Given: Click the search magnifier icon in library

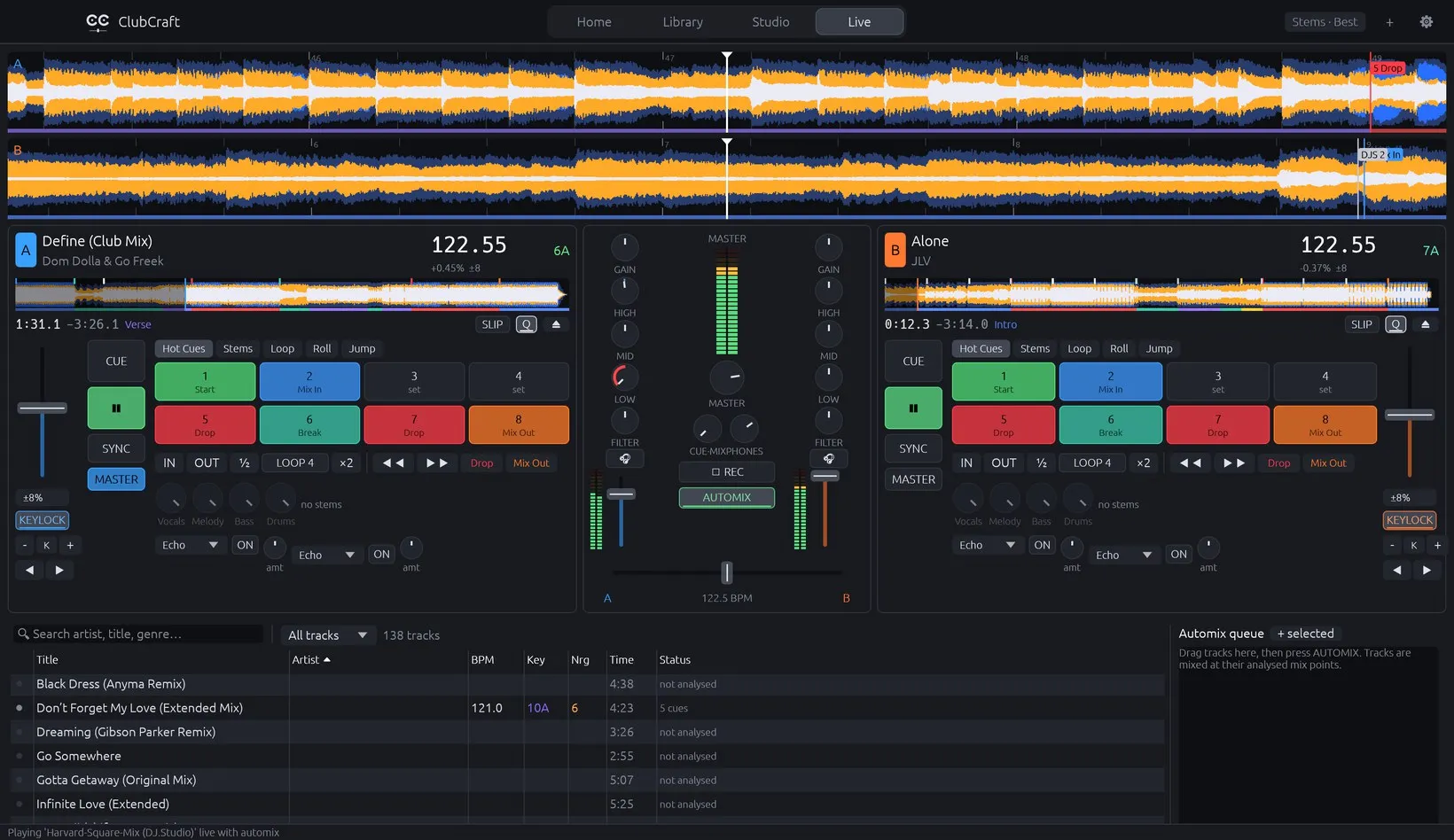Looking at the screenshot, I should click(x=23, y=634).
